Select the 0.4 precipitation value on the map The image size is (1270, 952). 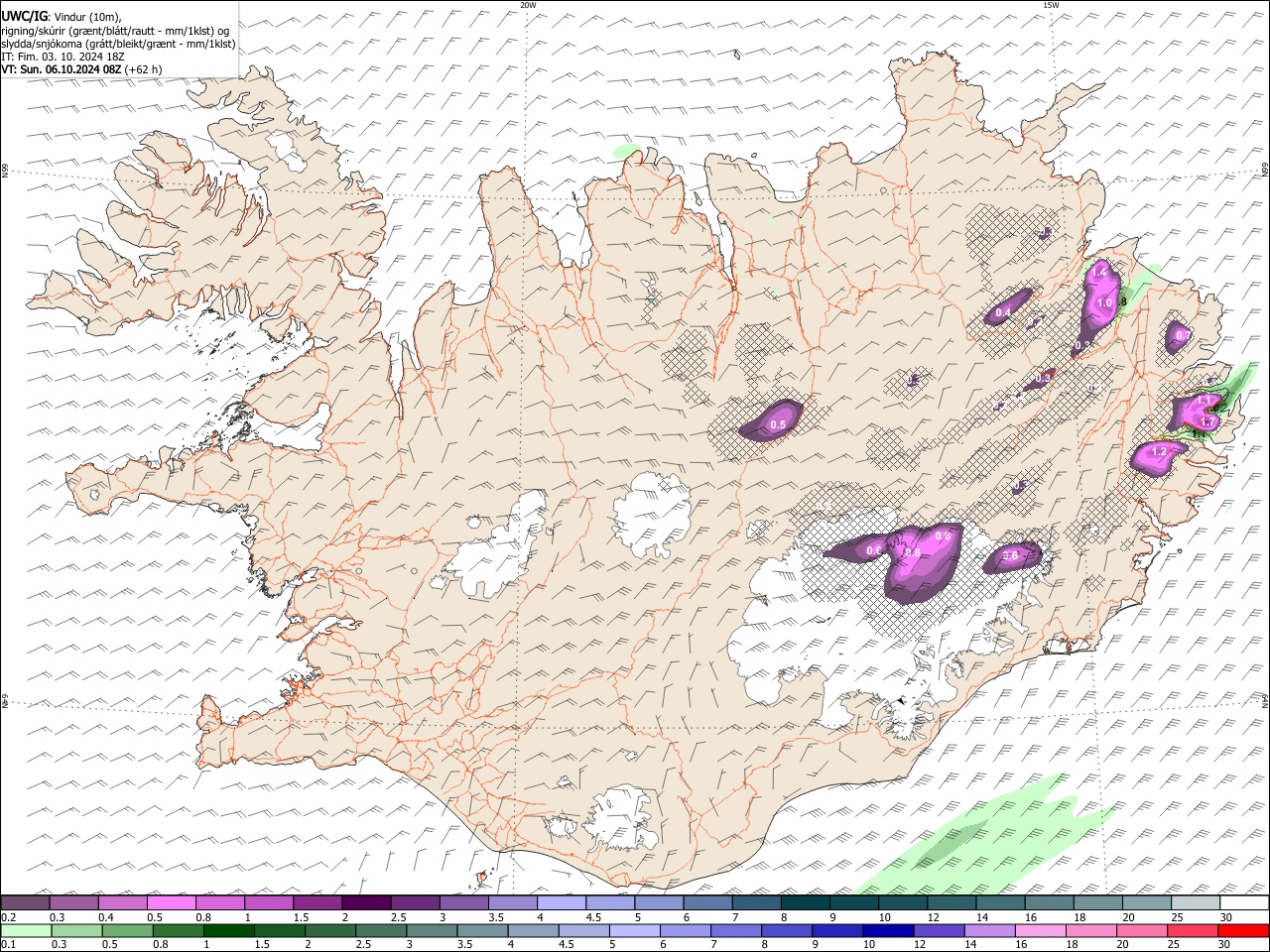1003,312
